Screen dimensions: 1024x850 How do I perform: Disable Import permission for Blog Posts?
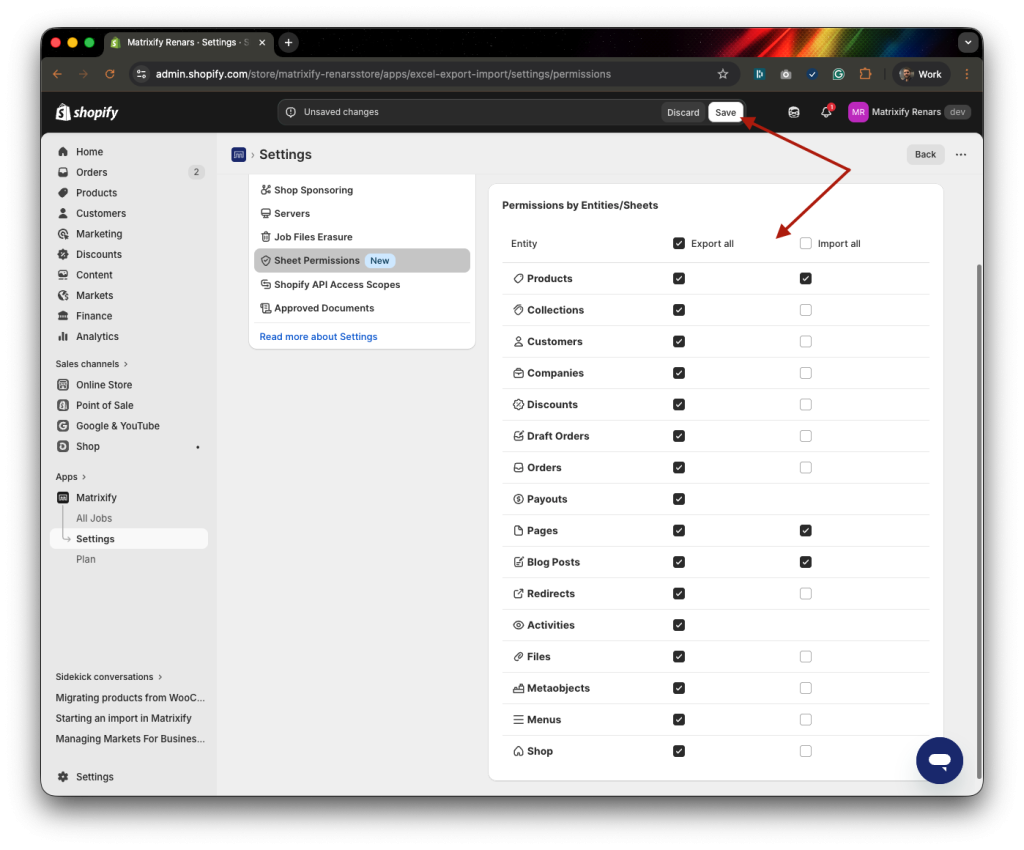point(805,562)
